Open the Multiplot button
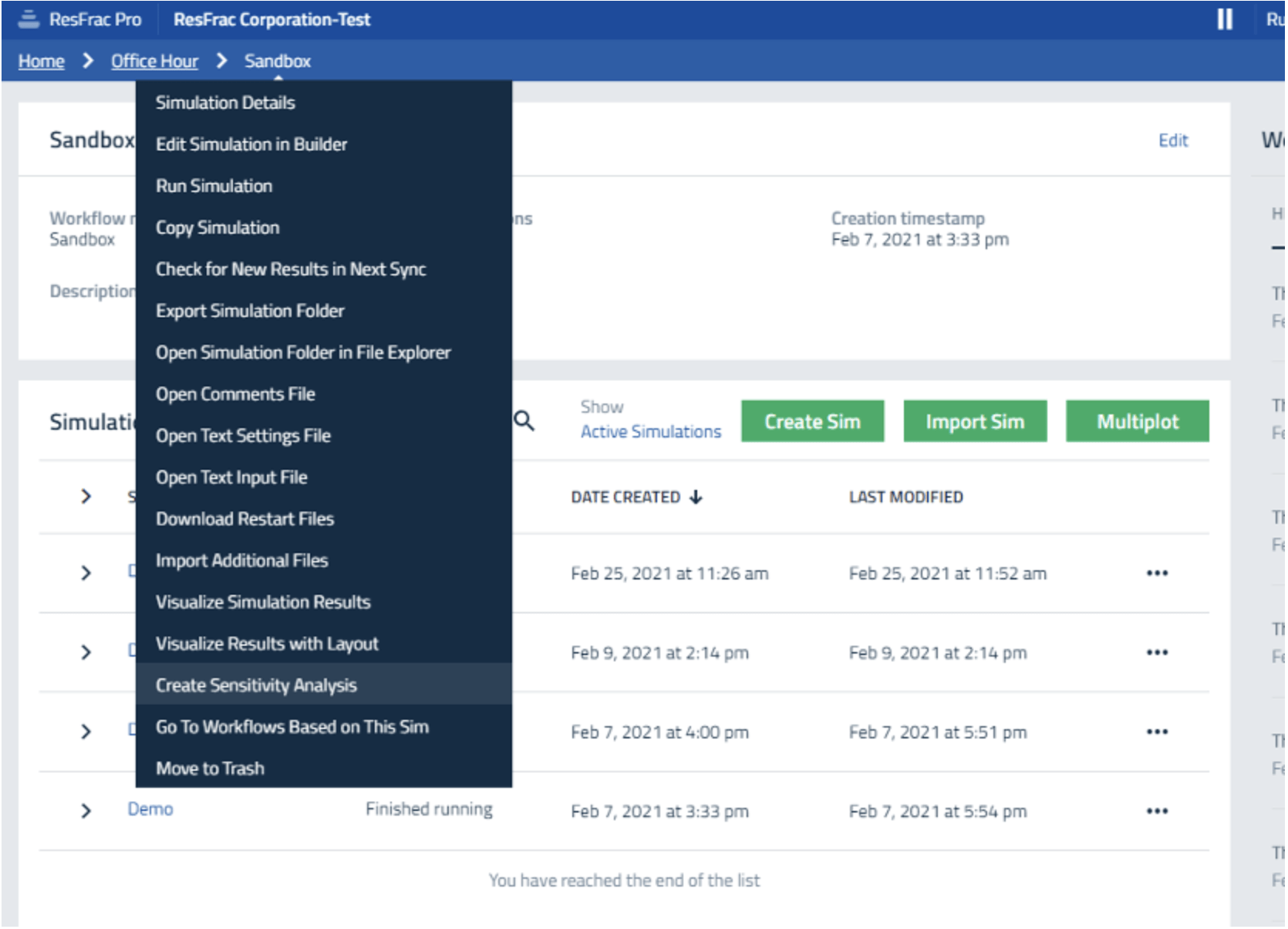 1138,421
